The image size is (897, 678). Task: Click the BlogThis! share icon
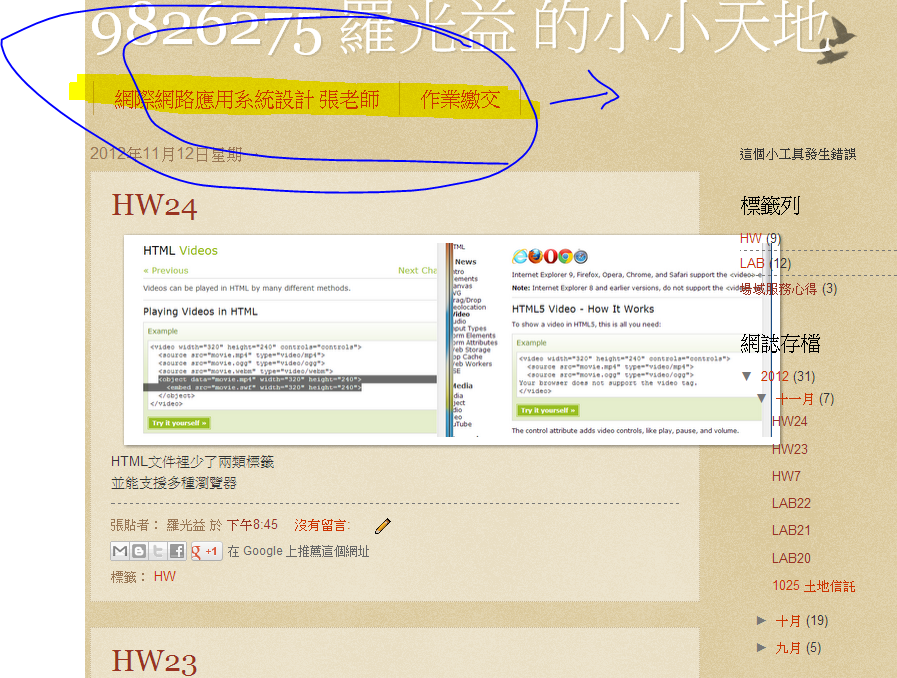pos(138,551)
